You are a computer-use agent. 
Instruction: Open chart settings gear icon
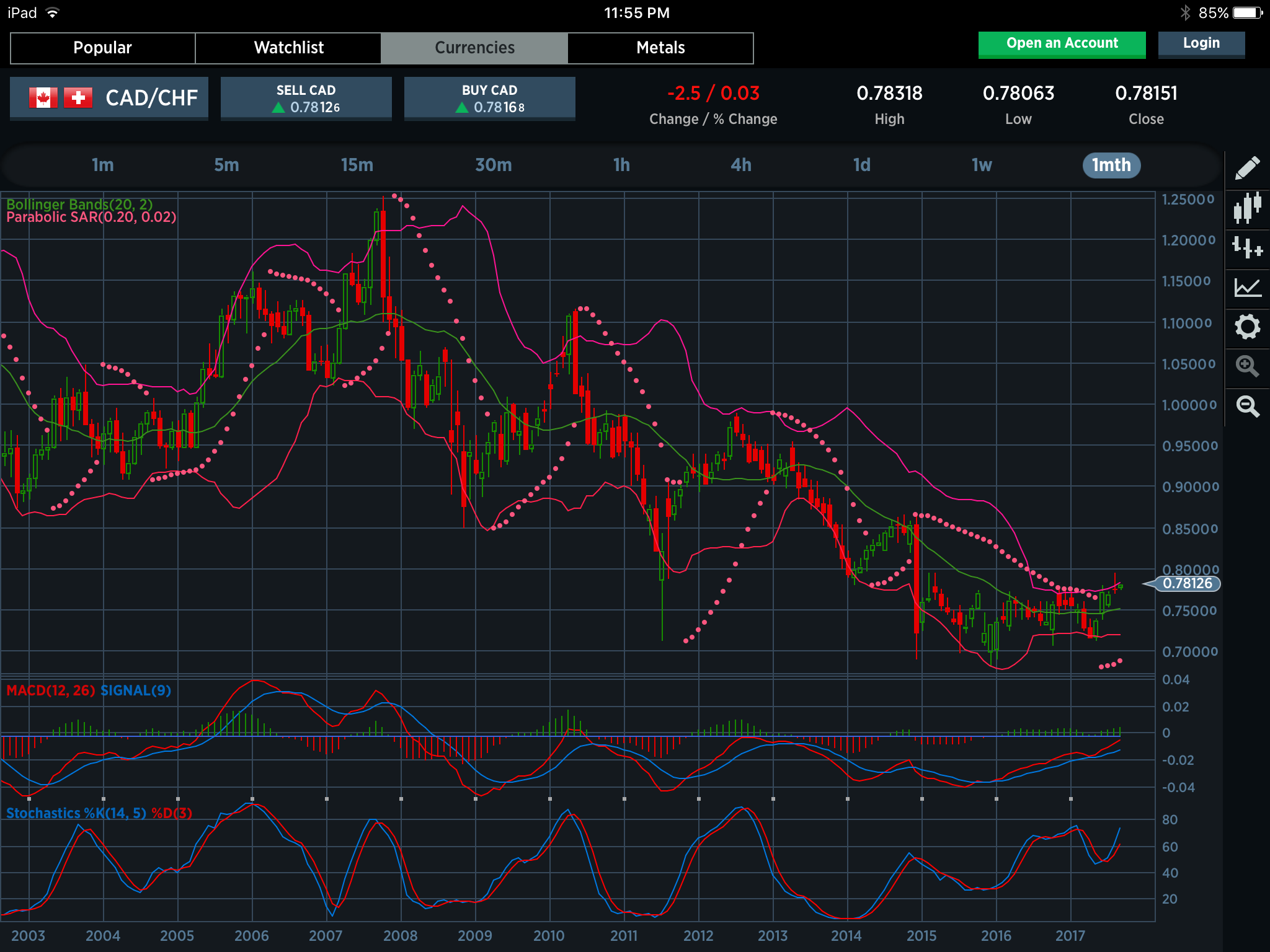pos(1247,327)
